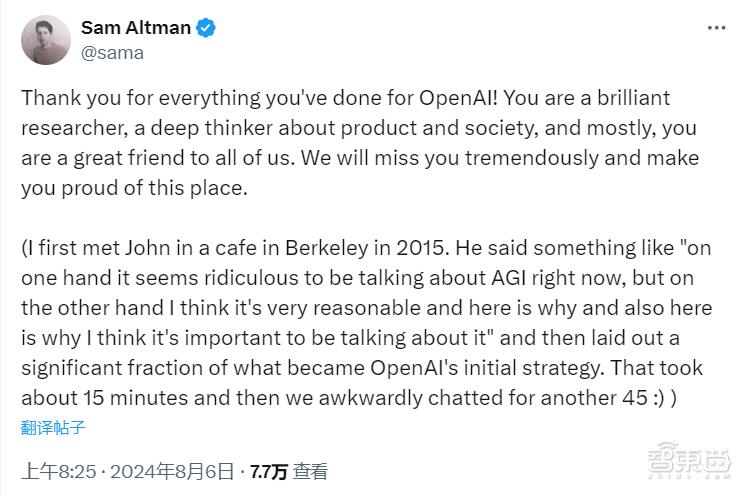Click the ":)" smiley ending the tweet

(652, 400)
